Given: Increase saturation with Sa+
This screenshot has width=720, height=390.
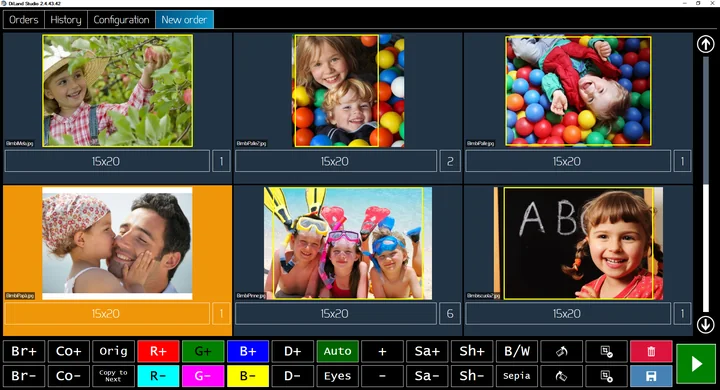Looking at the screenshot, I should tap(427, 351).
